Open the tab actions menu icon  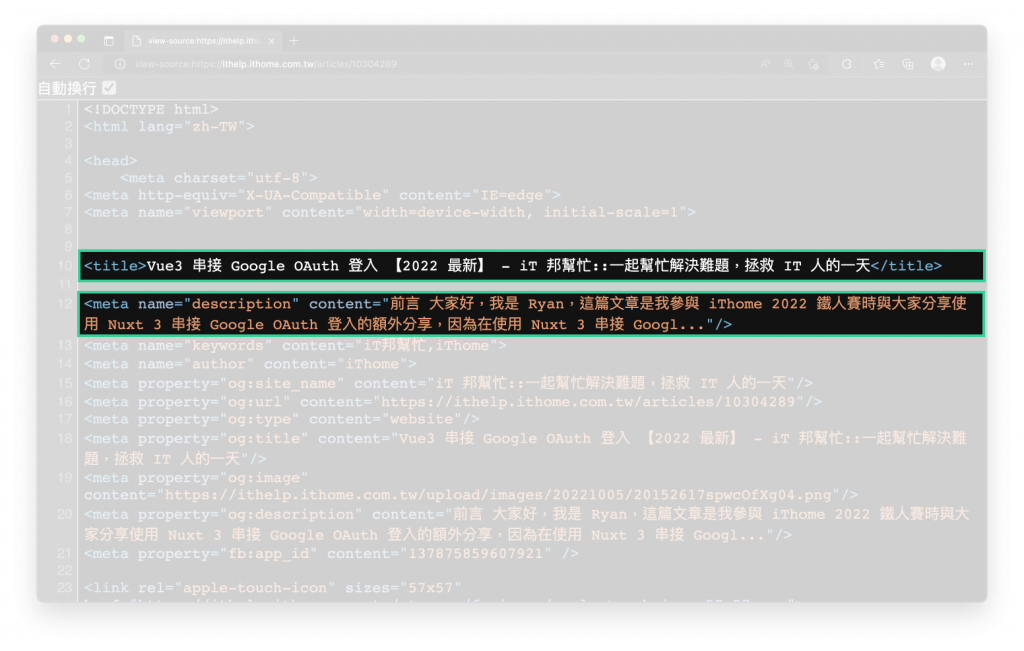pyautogui.click(x=108, y=40)
